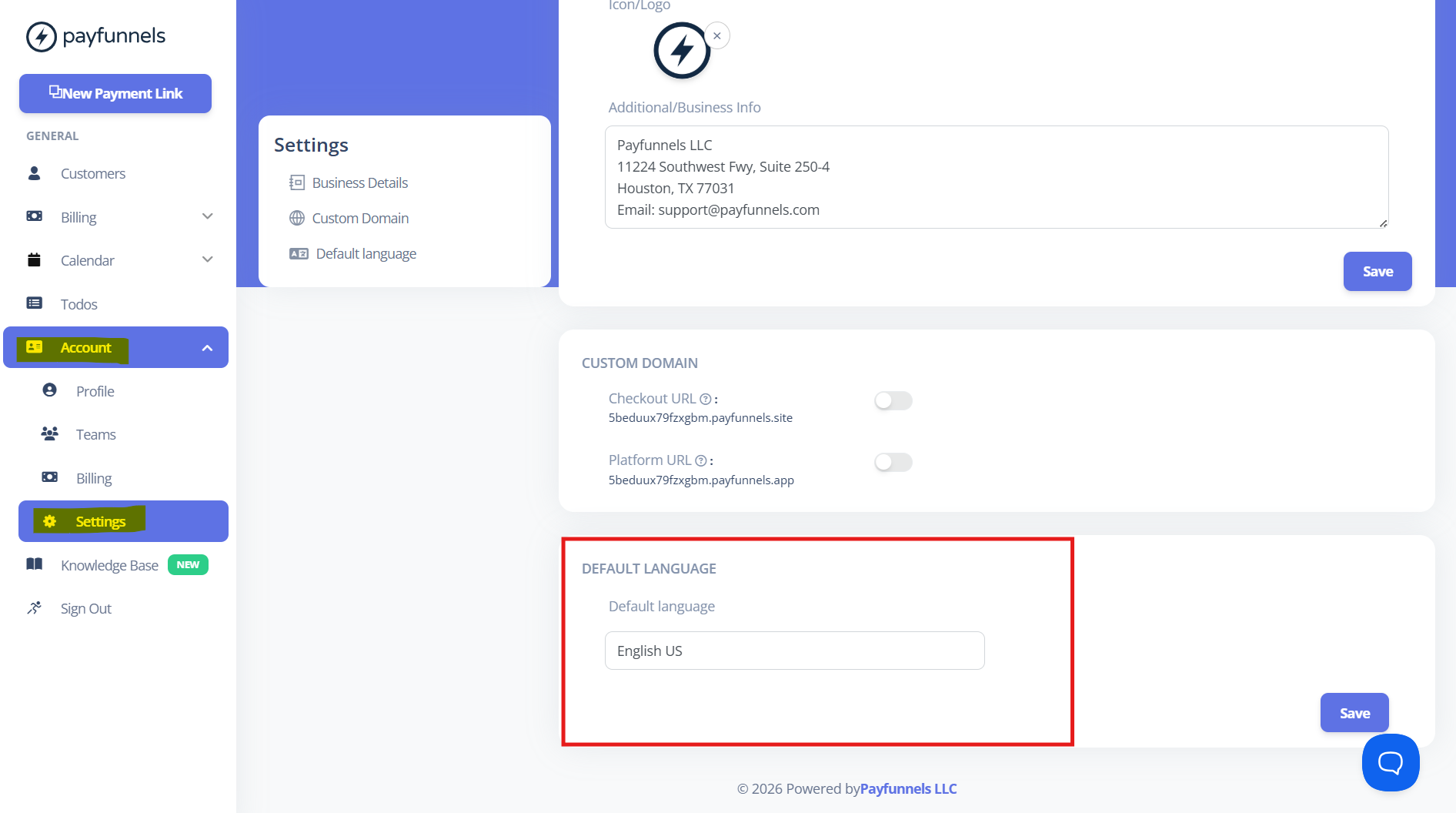Click the Custom Domain globe icon
The width and height of the screenshot is (1456, 813).
297,218
